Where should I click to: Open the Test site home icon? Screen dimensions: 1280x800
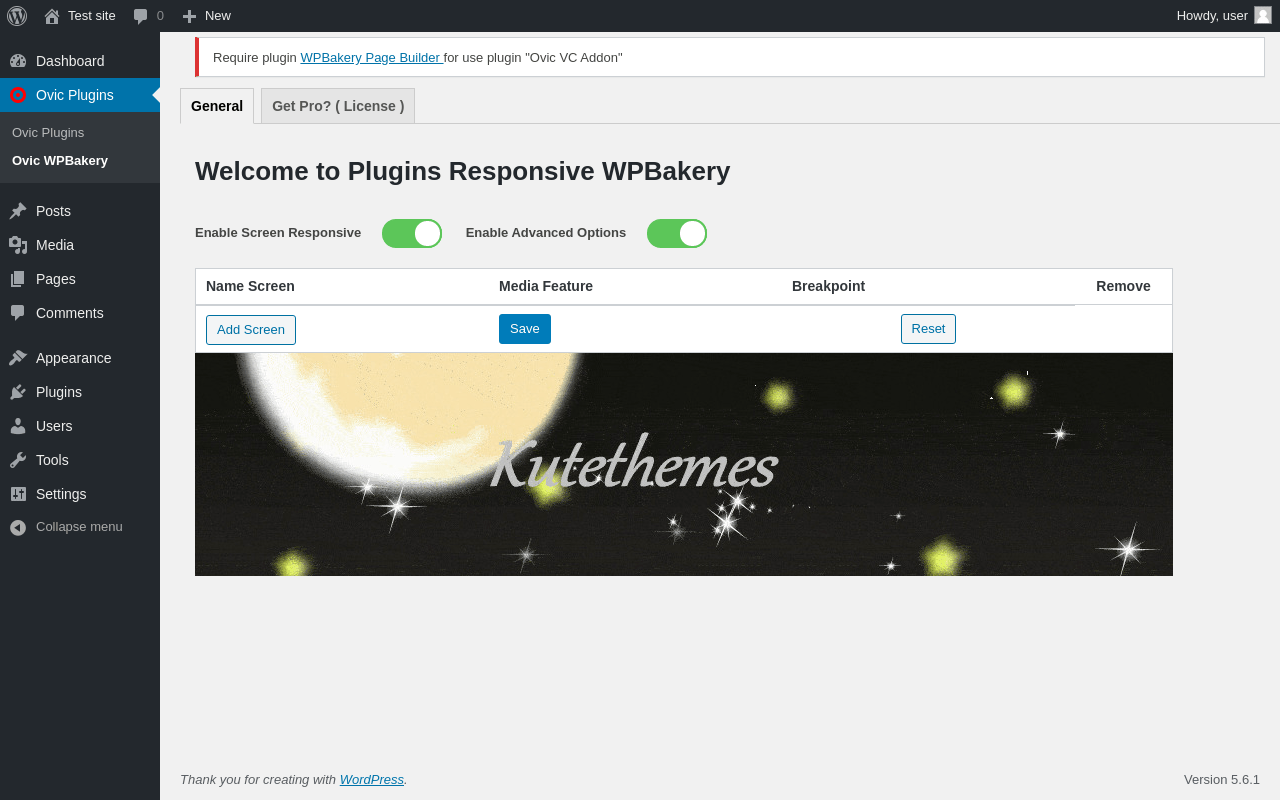(52, 16)
